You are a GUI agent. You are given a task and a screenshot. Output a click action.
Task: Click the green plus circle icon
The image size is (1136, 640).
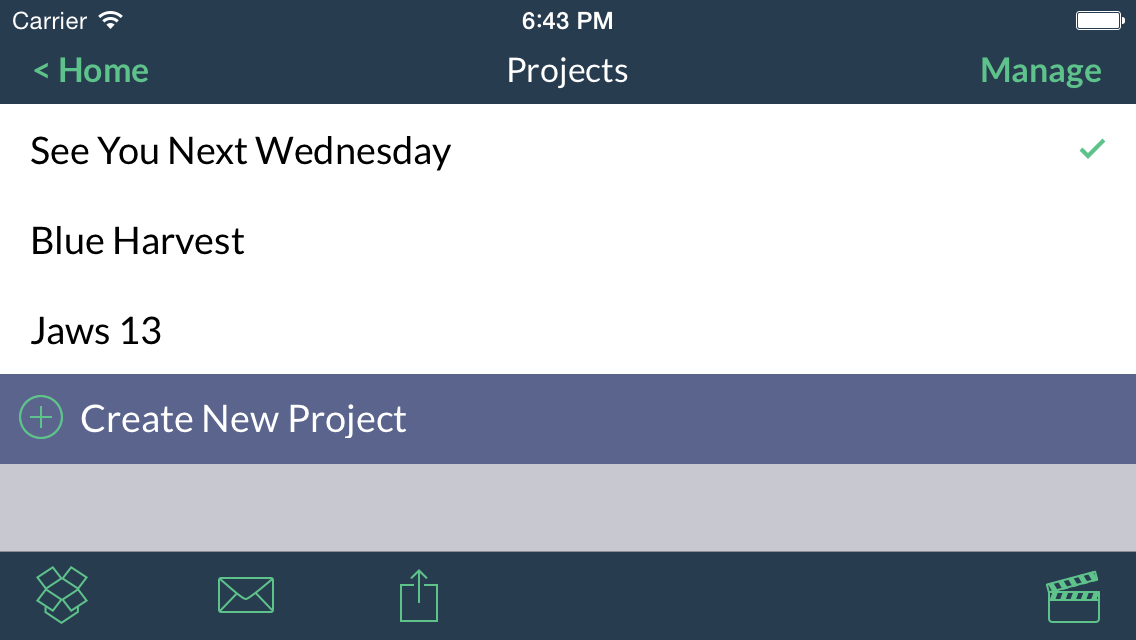pos(41,418)
